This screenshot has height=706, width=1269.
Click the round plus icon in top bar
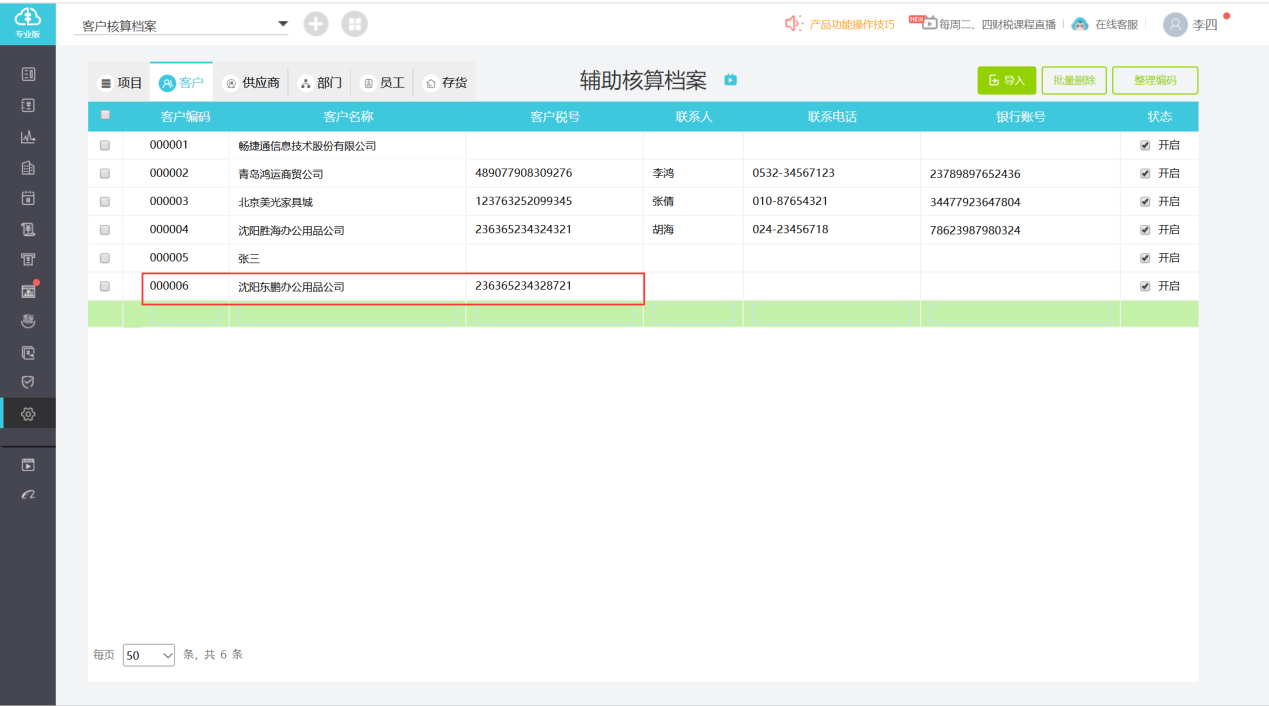click(x=316, y=24)
